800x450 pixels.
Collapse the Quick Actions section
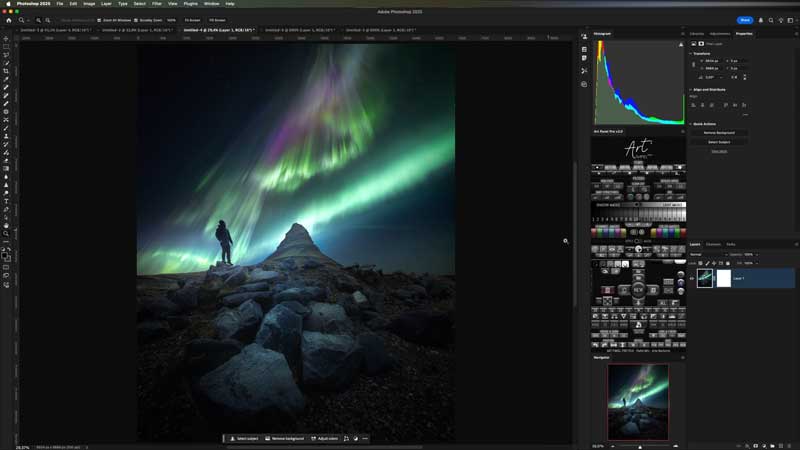click(x=691, y=124)
